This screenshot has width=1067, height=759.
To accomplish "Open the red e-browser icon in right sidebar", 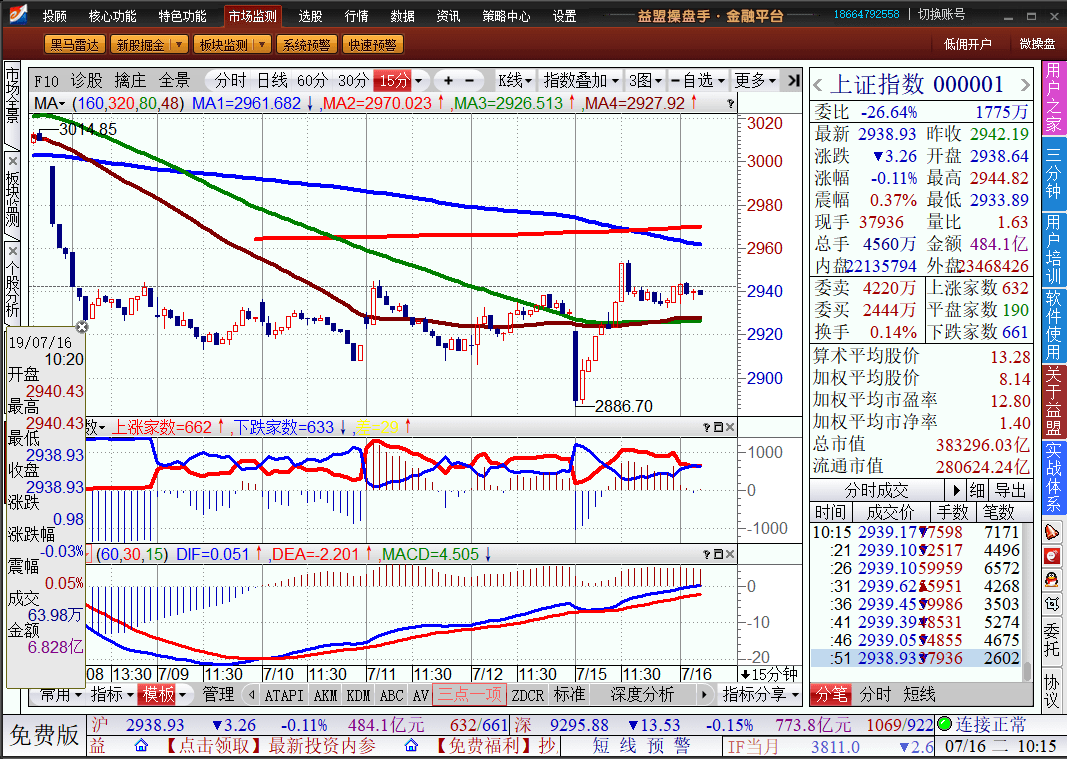I will [1052, 556].
